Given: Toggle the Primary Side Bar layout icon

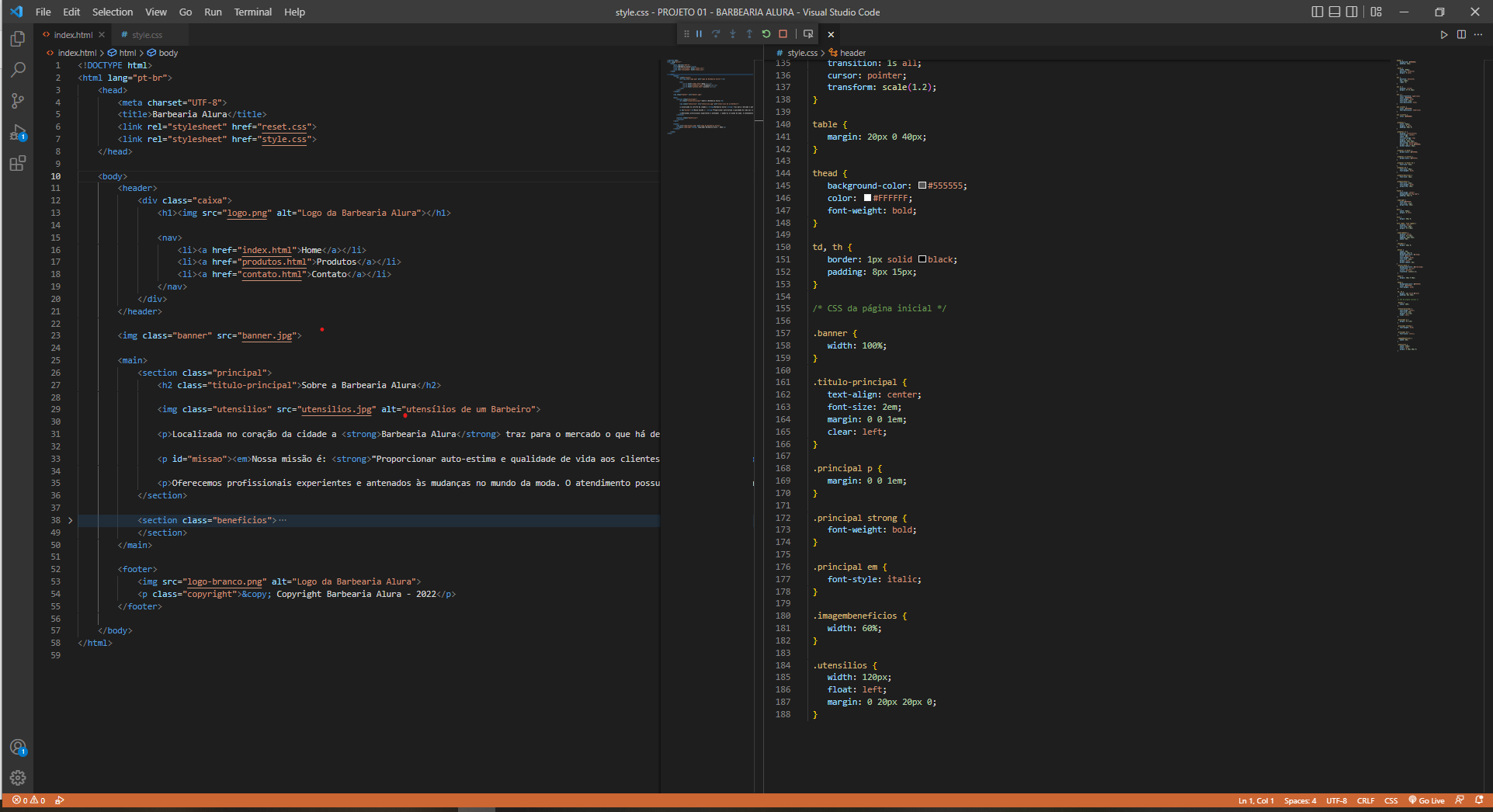Looking at the screenshot, I should click(1318, 12).
